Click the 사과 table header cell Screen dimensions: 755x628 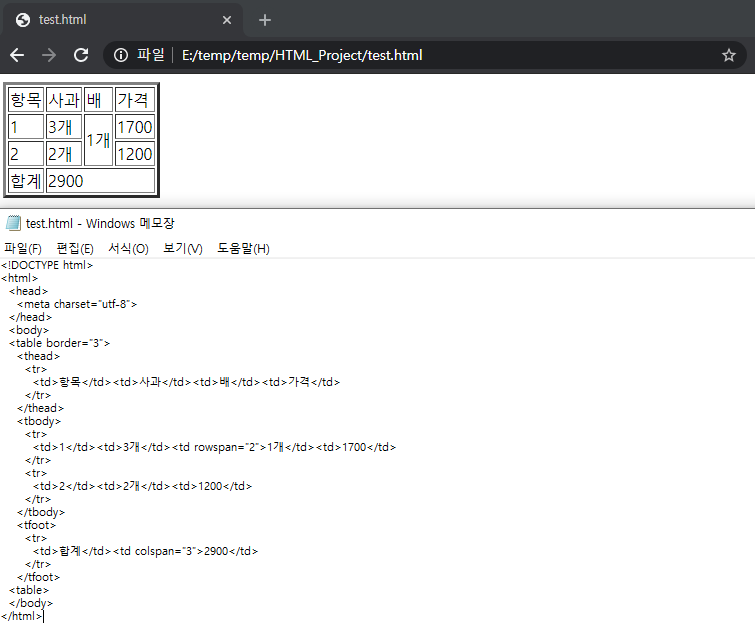pos(64,100)
